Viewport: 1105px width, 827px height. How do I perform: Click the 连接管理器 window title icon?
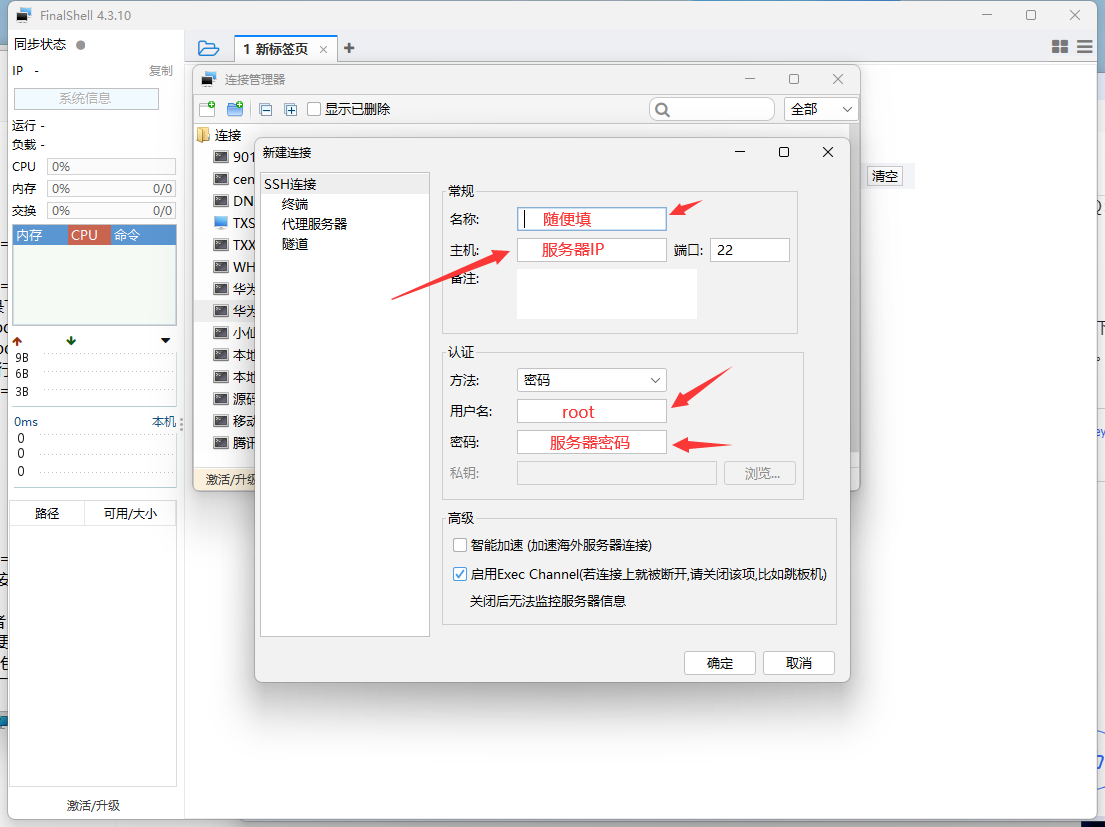pos(208,80)
